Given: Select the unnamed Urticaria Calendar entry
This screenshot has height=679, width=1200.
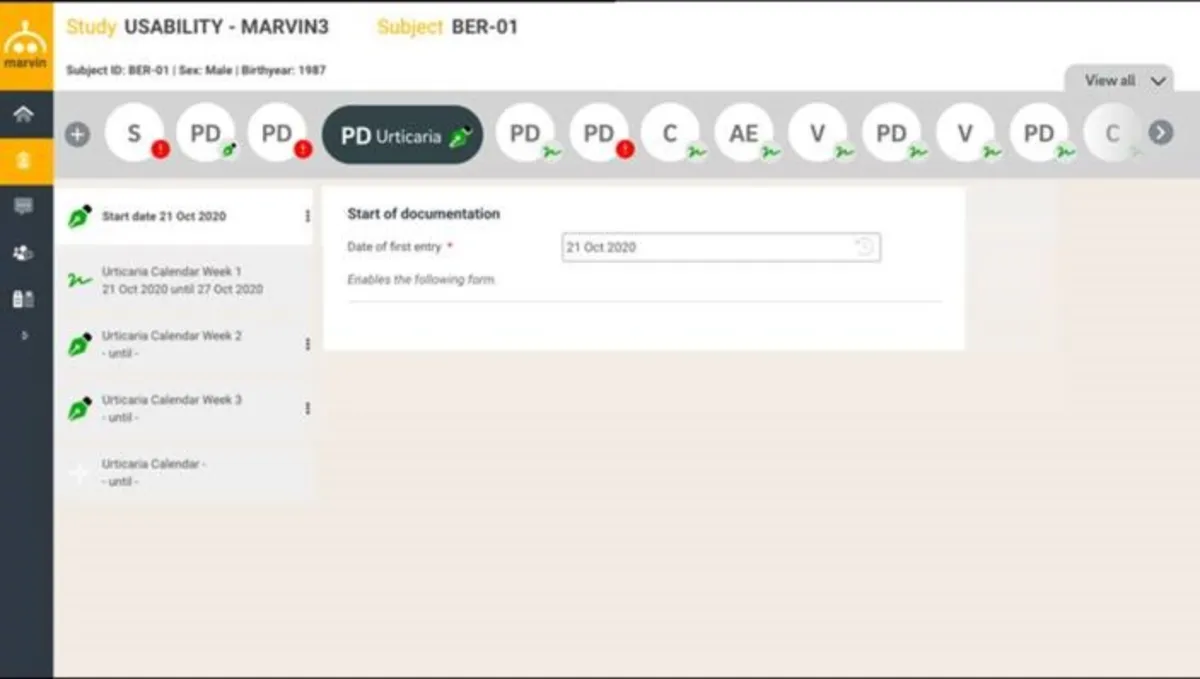Looking at the screenshot, I should 184,472.
